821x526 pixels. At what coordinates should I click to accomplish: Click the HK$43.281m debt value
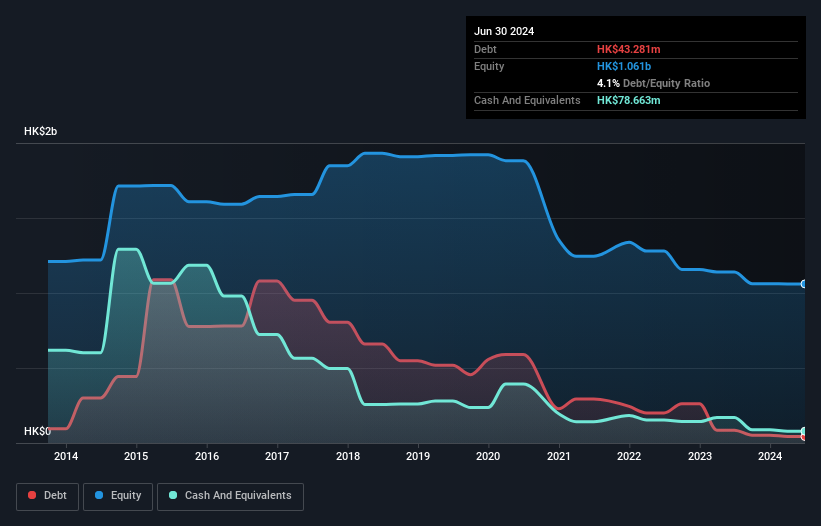tap(628, 49)
